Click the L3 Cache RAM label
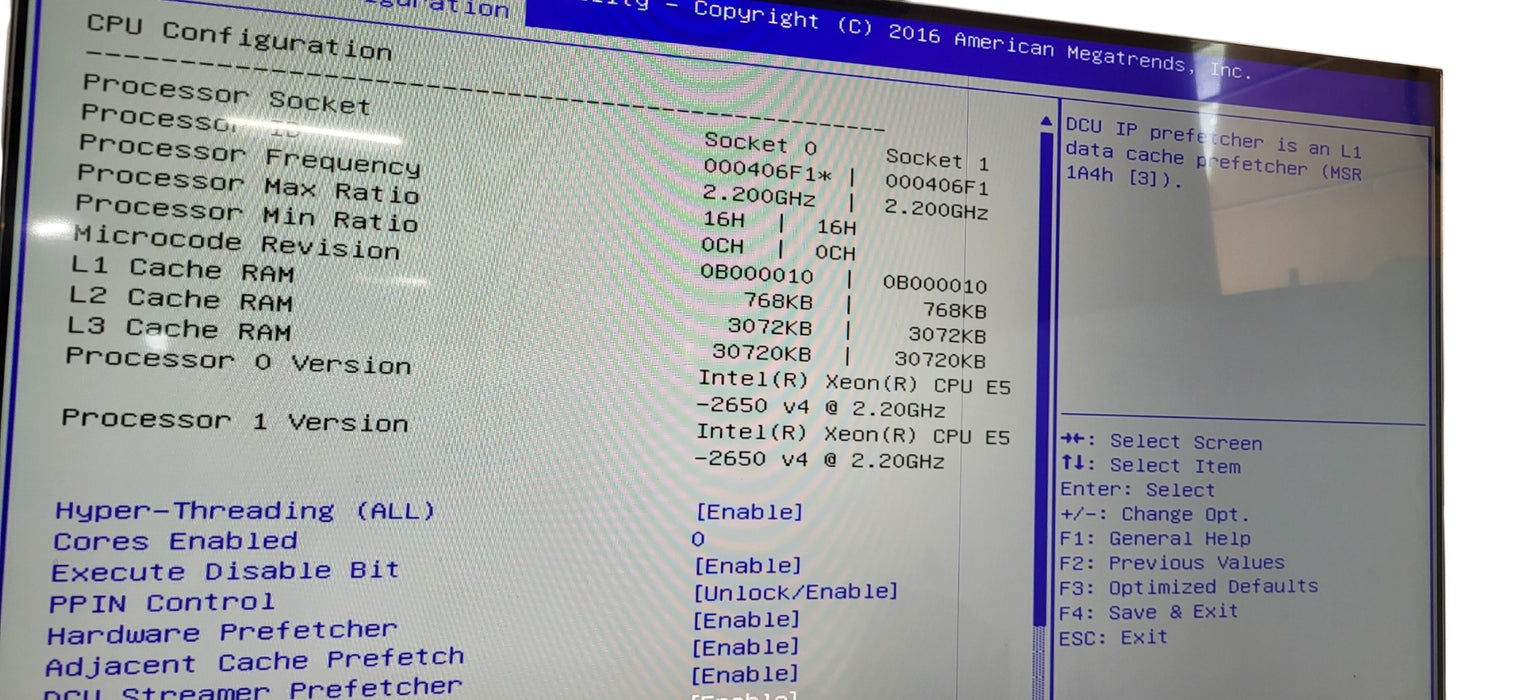This screenshot has height=700, width=1515. (x=179, y=328)
